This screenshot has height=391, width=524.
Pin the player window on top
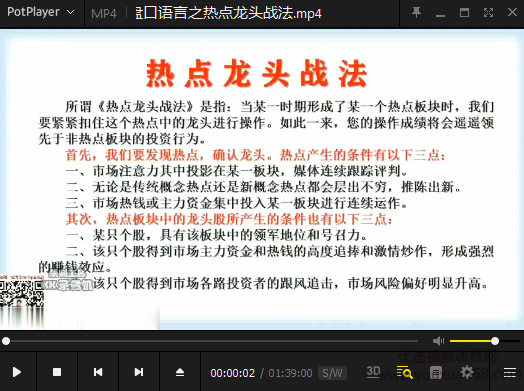pos(416,13)
